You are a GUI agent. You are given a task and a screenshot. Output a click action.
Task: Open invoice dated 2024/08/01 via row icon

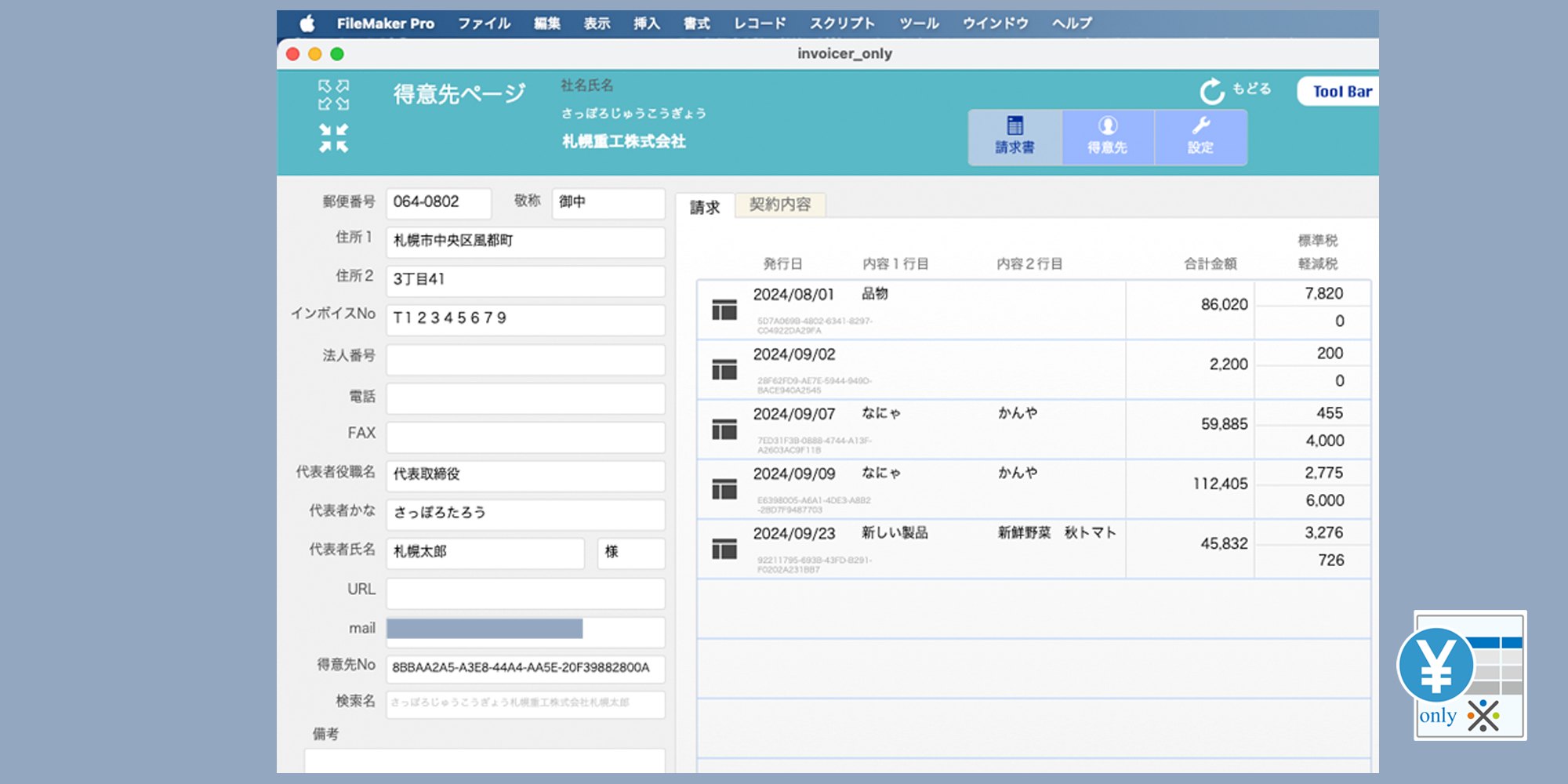click(x=724, y=310)
